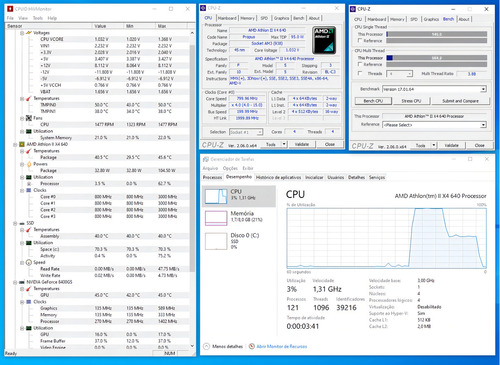Viewport: 500px width, 365px height.
Task: Collapse the NVIDIA GeForce node in HWMonitor
Action: coord(15,282)
